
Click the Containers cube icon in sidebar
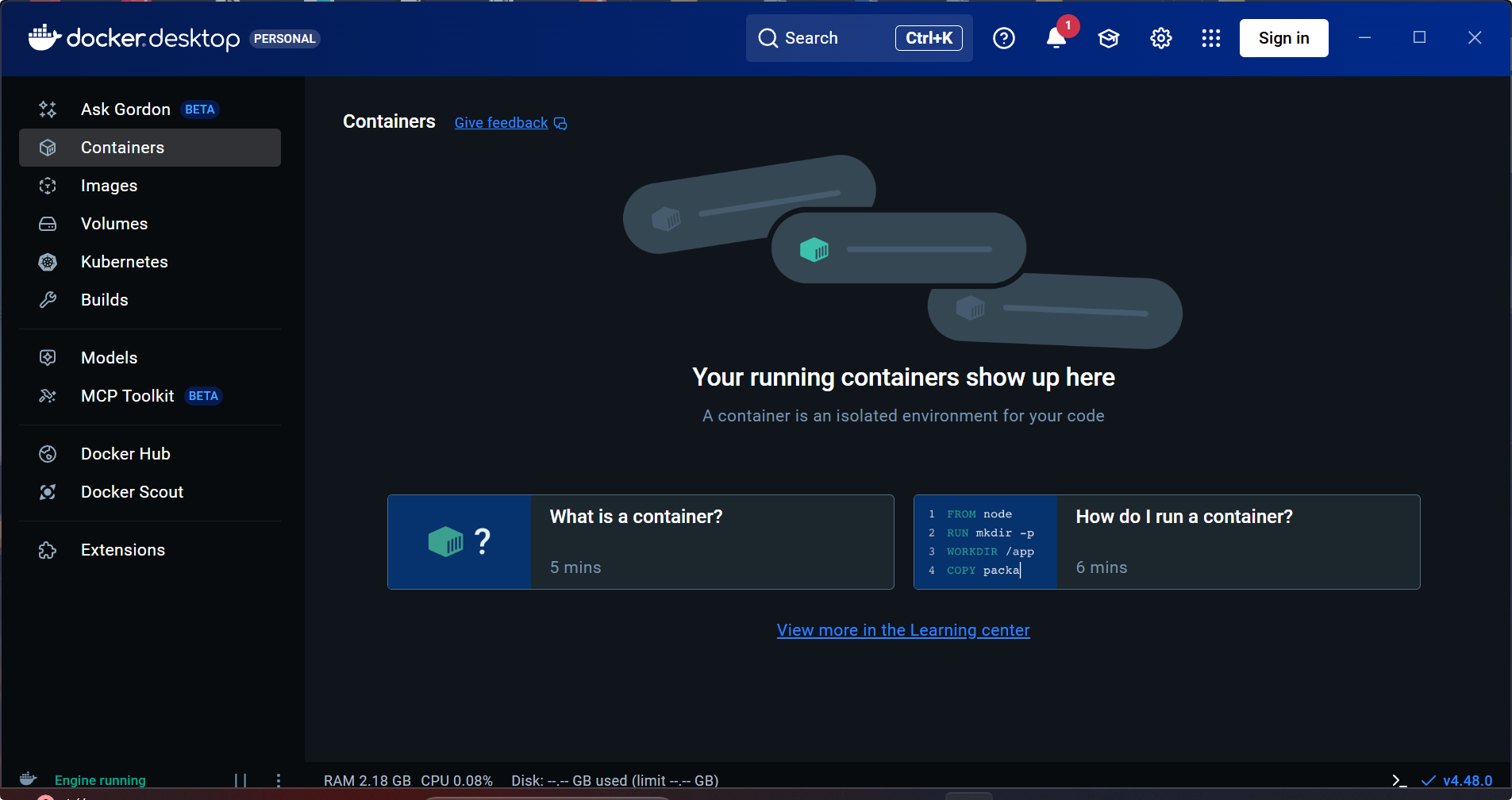48,148
